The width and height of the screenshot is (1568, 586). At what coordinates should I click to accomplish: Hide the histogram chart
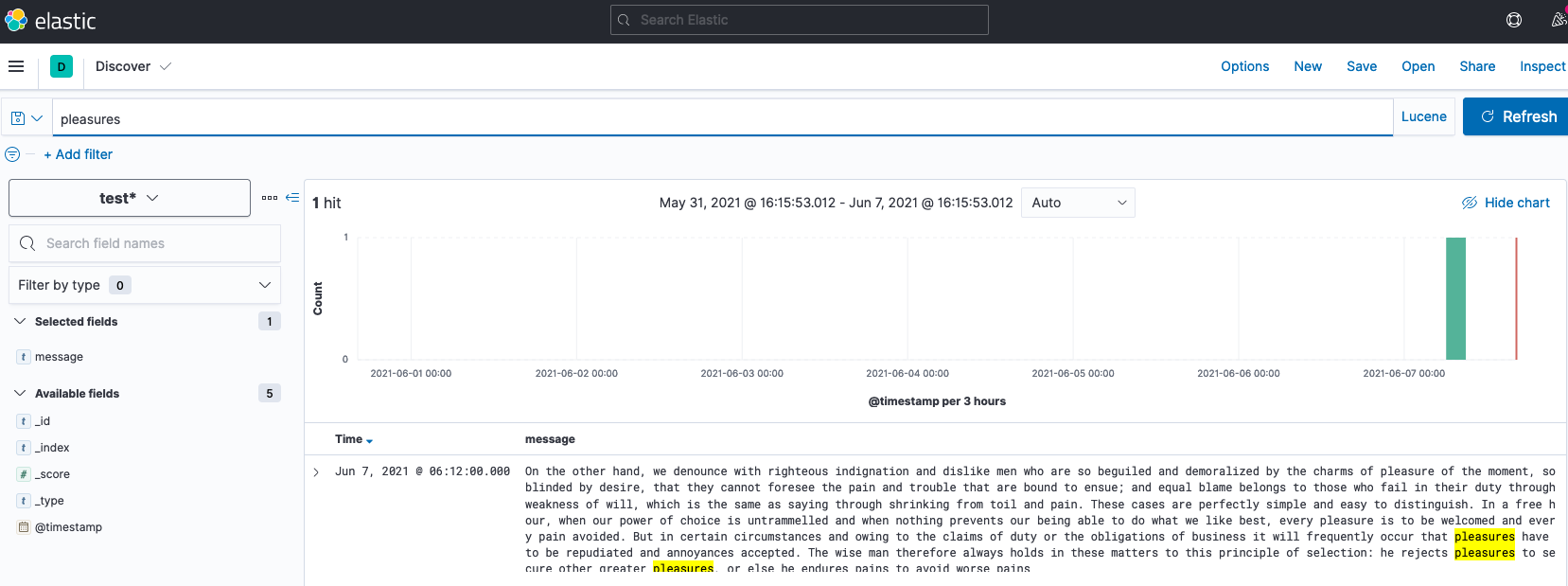(1506, 203)
